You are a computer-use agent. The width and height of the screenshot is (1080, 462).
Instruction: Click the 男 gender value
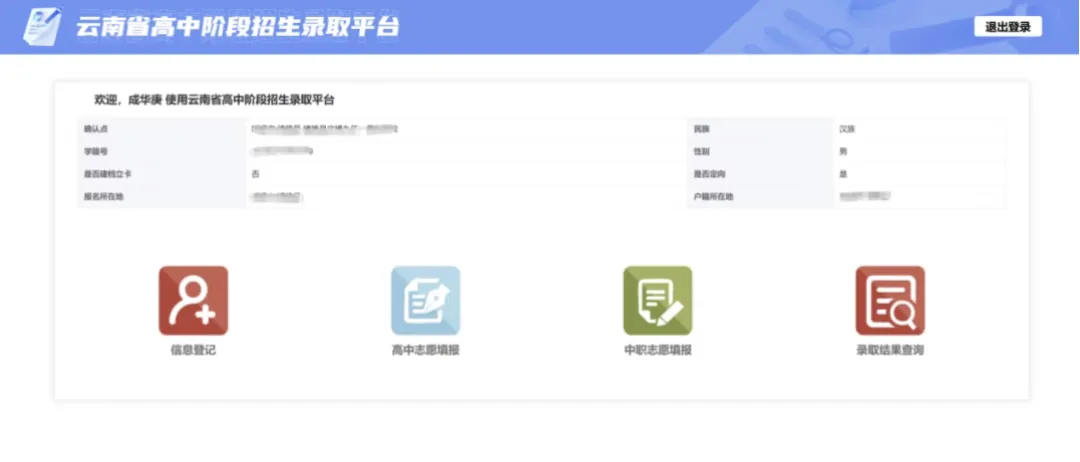[843, 151]
